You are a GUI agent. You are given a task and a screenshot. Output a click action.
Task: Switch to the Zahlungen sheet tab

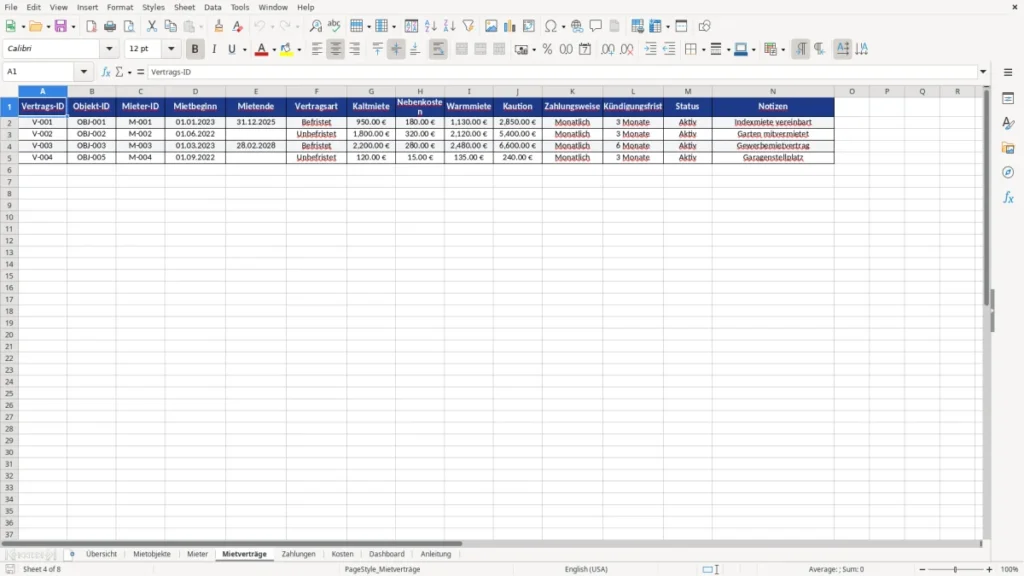coord(298,554)
